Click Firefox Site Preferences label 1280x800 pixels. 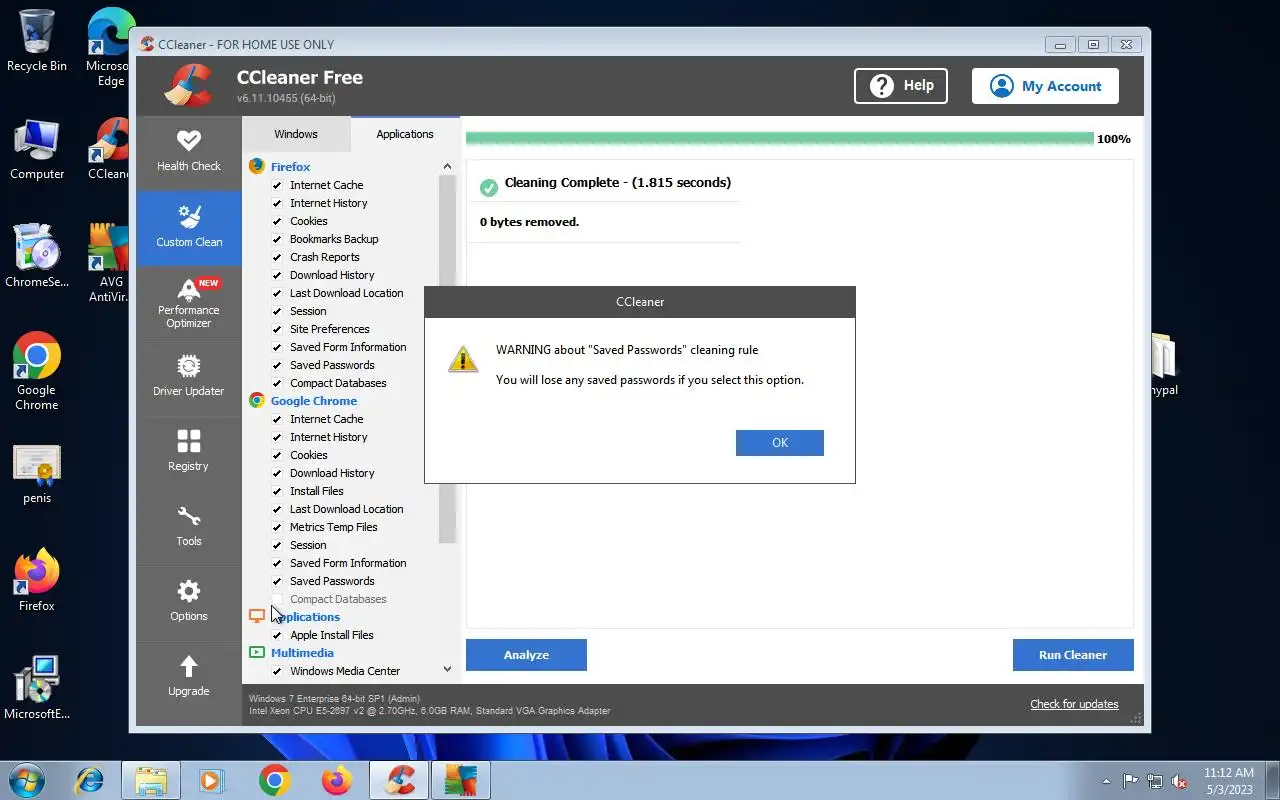click(x=329, y=329)
